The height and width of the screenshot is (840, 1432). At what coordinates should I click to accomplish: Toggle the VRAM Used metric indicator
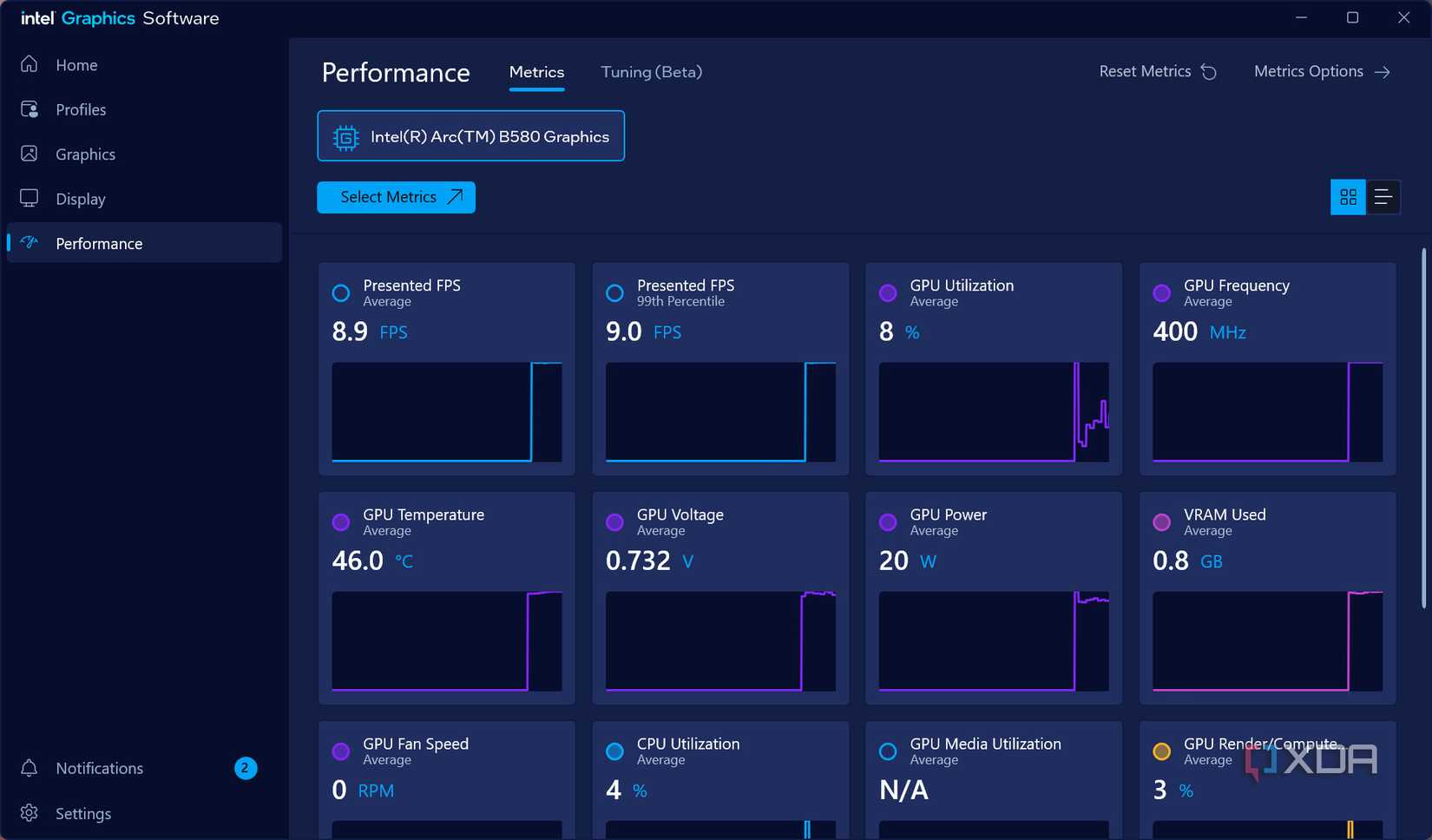coord(1161,522)
